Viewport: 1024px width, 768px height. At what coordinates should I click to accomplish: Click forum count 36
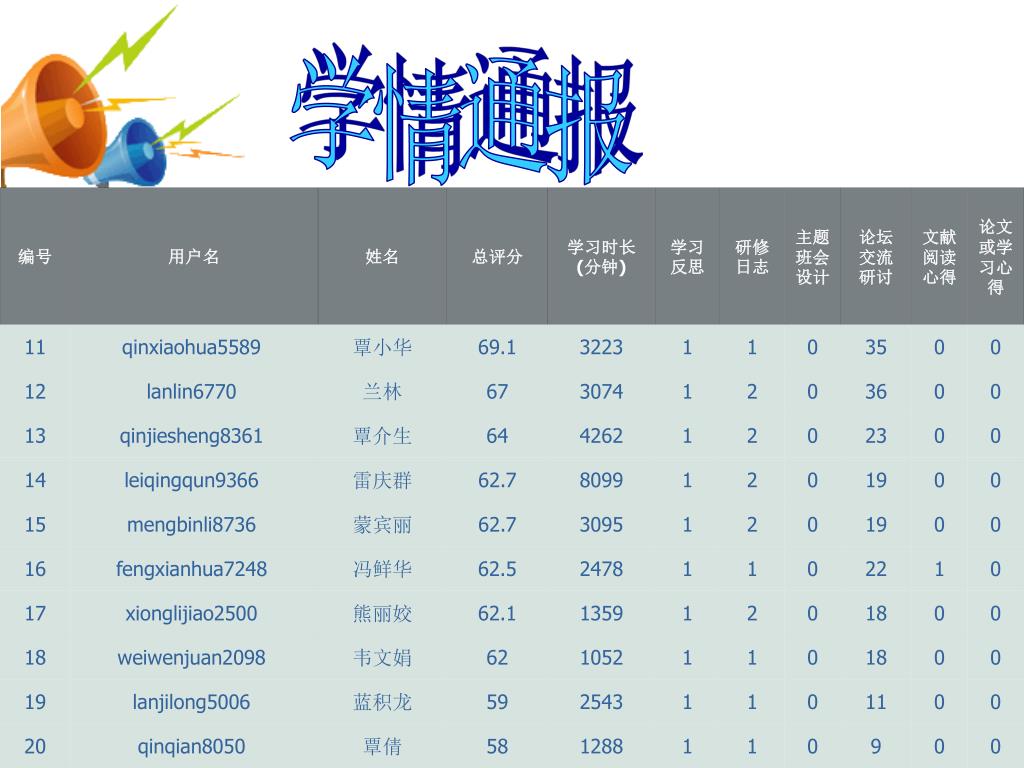coord(876,392)
